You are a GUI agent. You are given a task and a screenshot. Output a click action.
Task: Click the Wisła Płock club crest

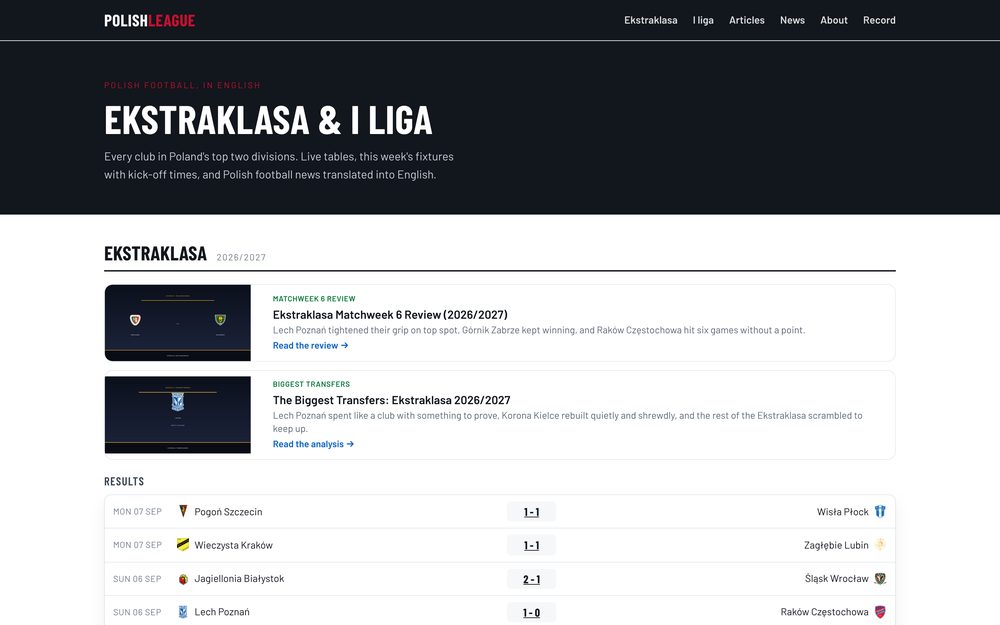(880, 511)
